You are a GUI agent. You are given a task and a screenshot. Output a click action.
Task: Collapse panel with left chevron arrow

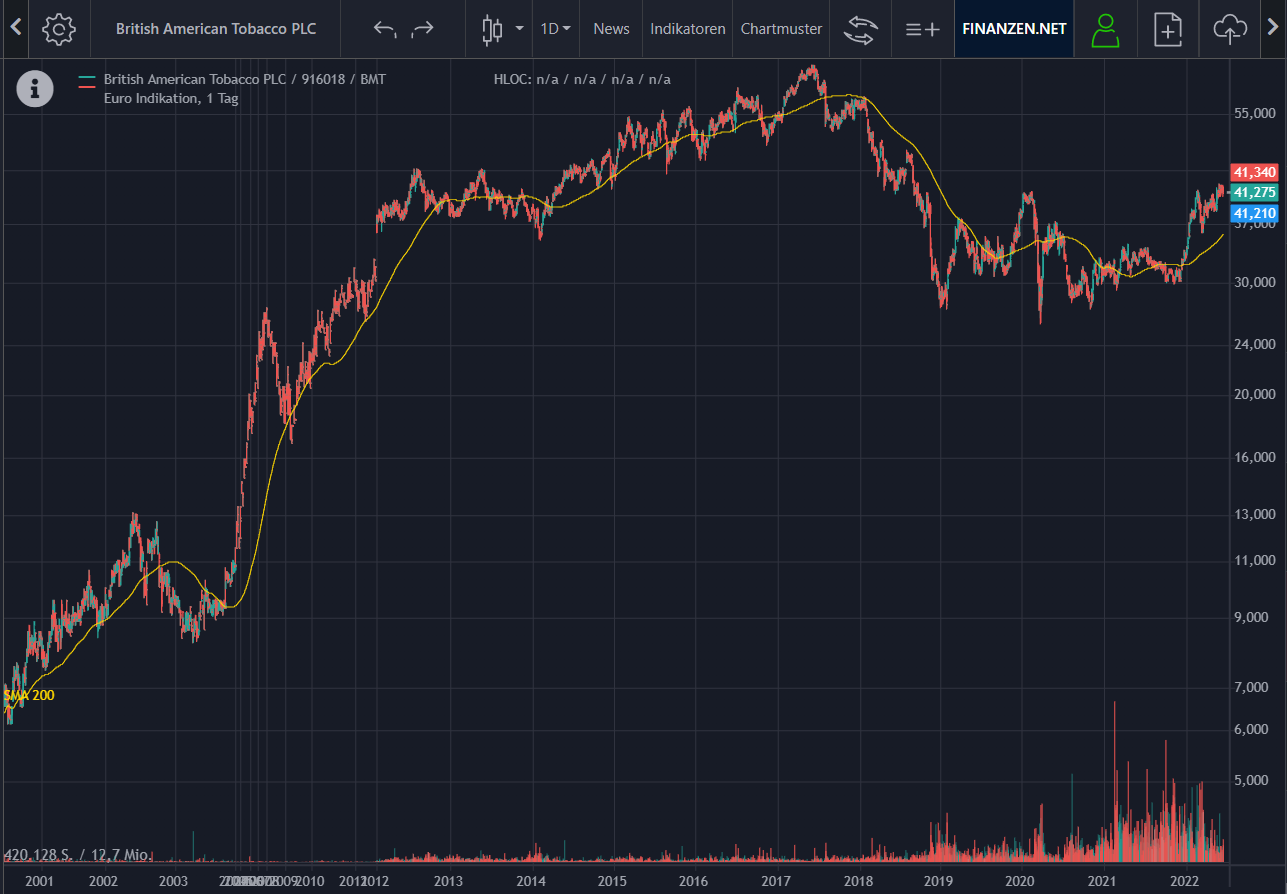tap(14, 28)
